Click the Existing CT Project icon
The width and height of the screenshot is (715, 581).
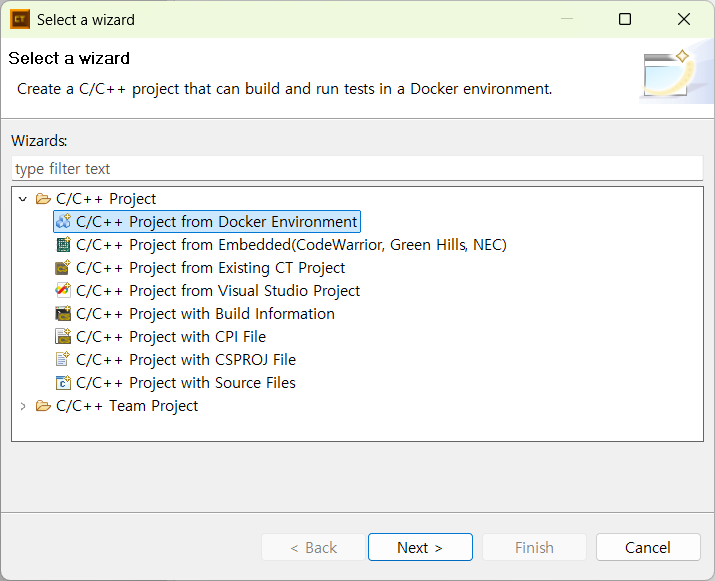tap(63, 268)
